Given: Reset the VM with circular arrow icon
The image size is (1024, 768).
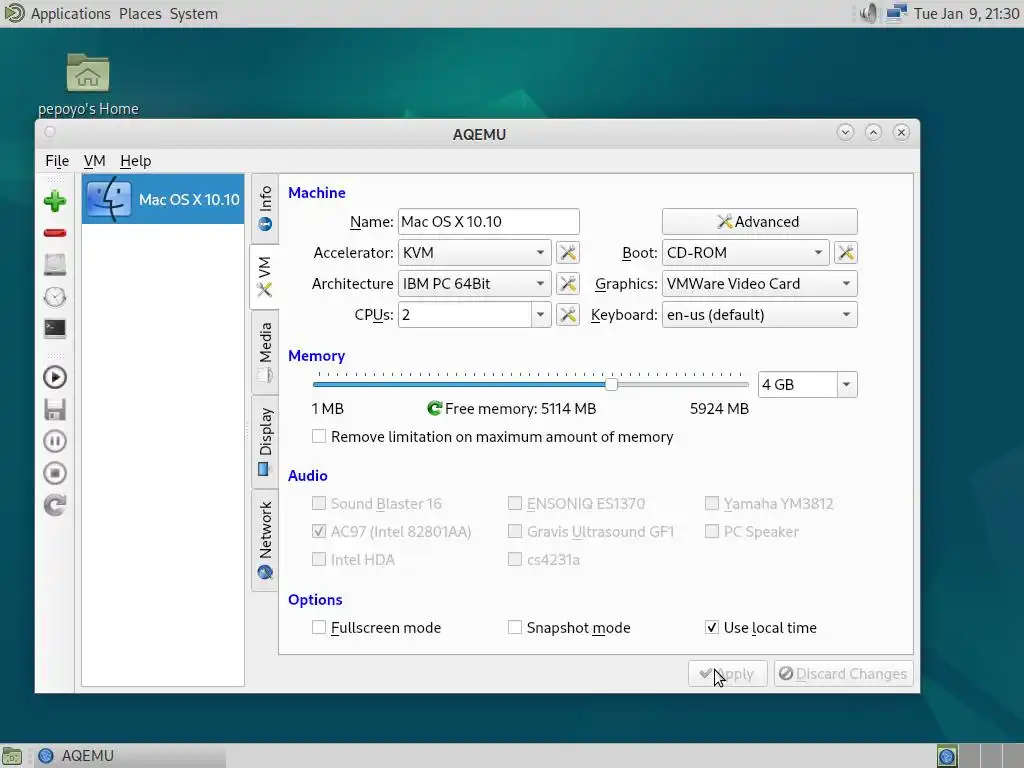Looking at the screenshot, I should (x=55, y=505).
